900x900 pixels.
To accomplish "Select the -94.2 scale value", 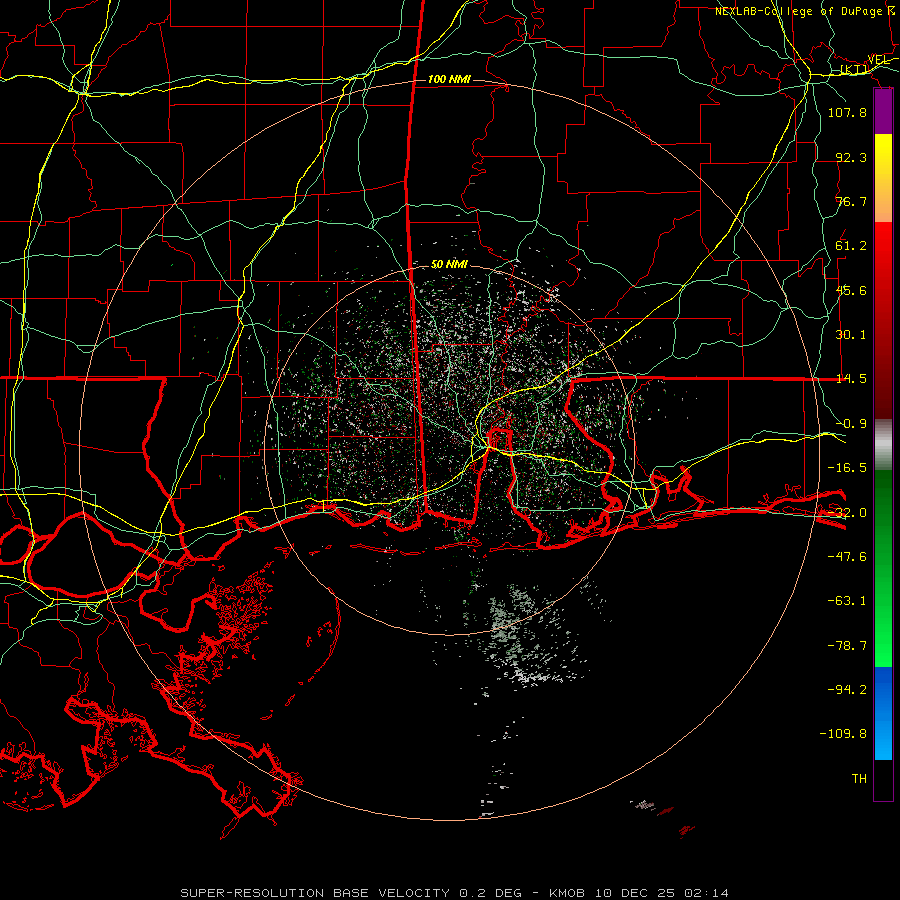I will coord(847,690).
